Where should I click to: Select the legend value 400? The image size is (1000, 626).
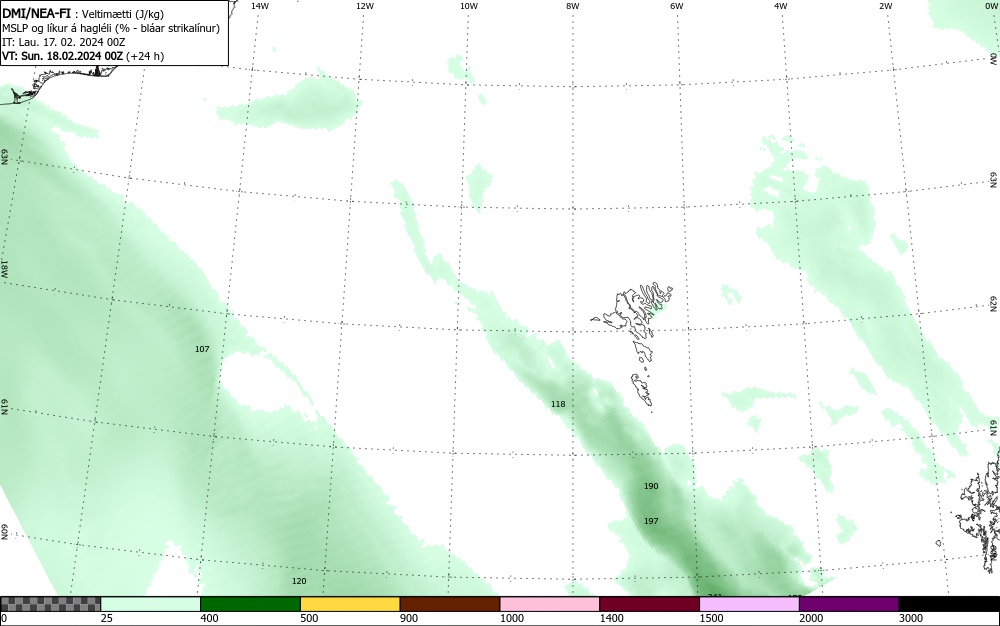tap(209, 618)
